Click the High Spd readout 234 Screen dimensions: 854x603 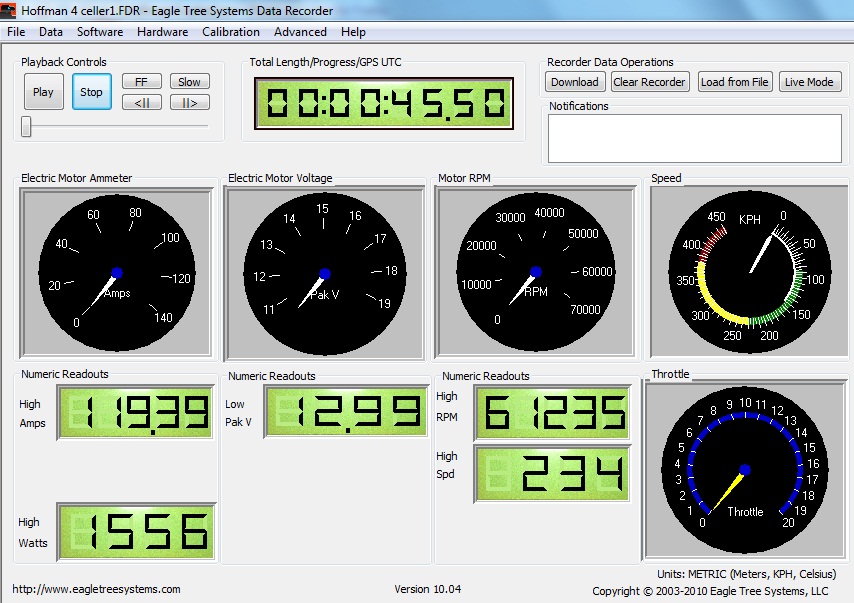[552, 474]
